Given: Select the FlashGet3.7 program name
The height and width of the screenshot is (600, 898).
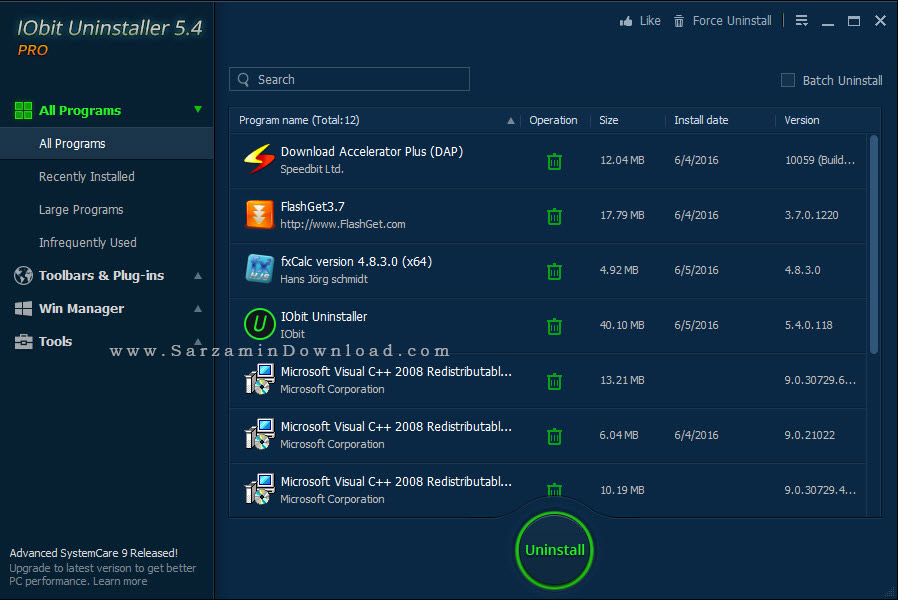Looking at the screenshot, I should (313, 207).
